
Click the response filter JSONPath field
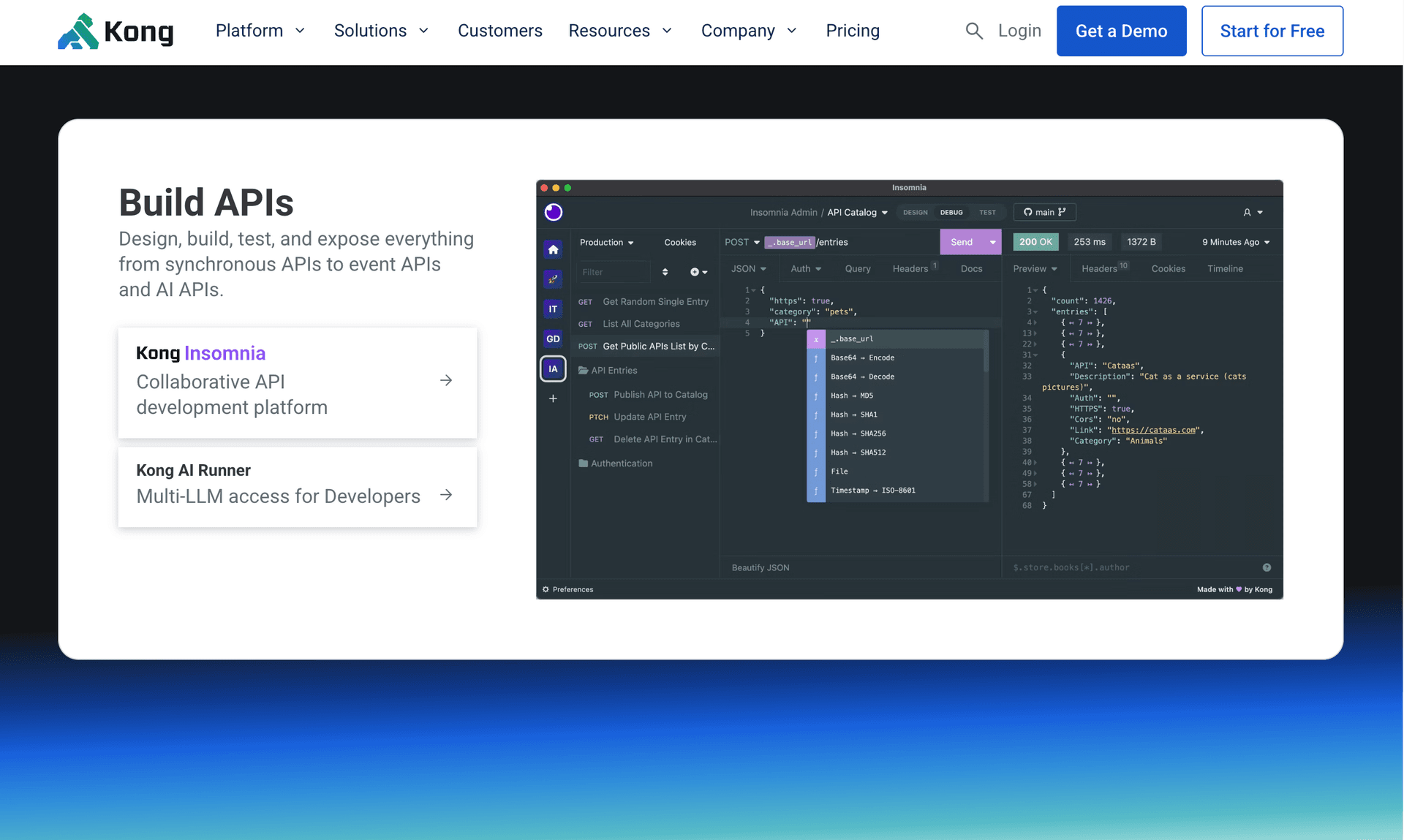click(1133, 567)
